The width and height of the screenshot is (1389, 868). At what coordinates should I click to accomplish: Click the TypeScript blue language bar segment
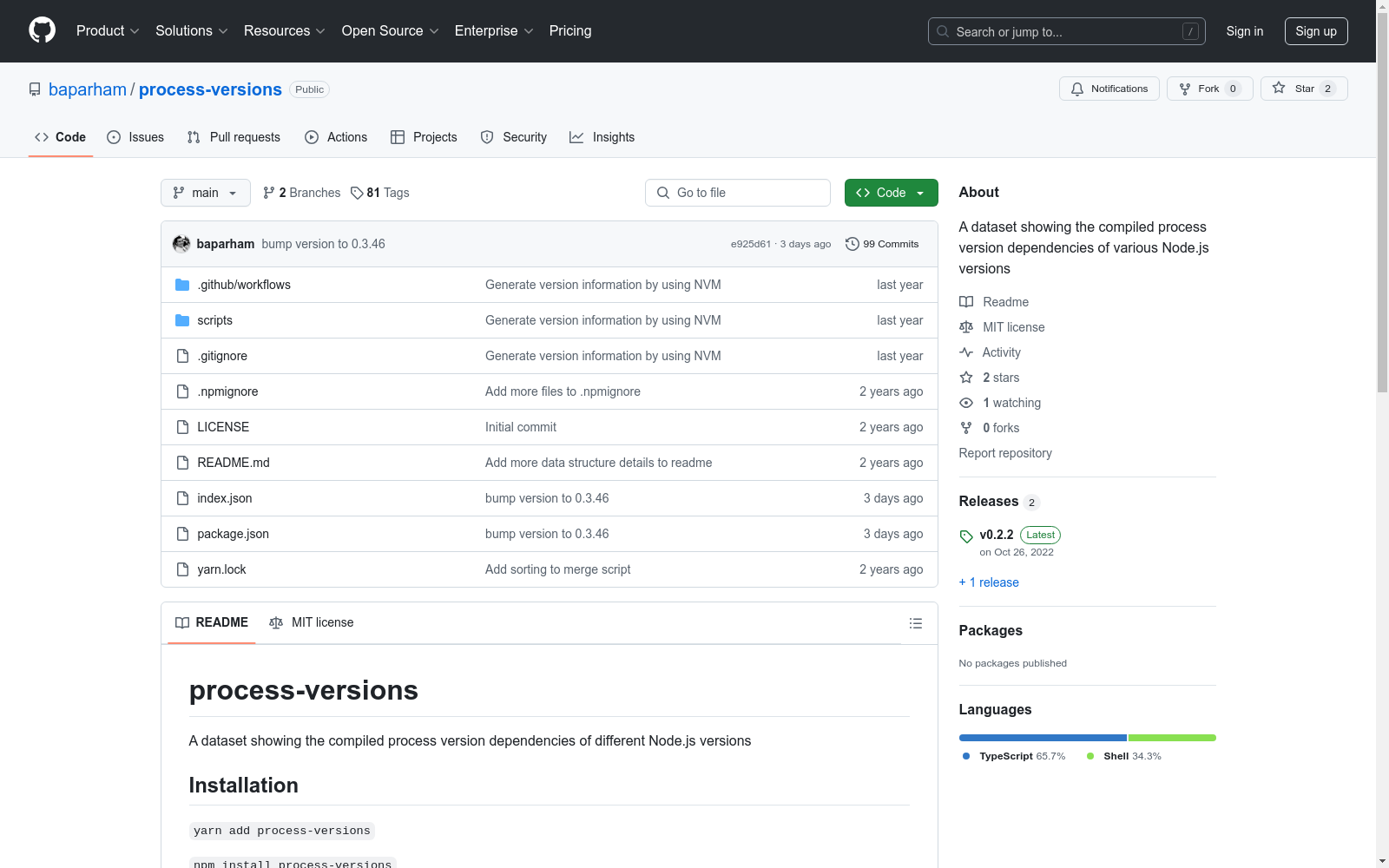click(1043, 738)
